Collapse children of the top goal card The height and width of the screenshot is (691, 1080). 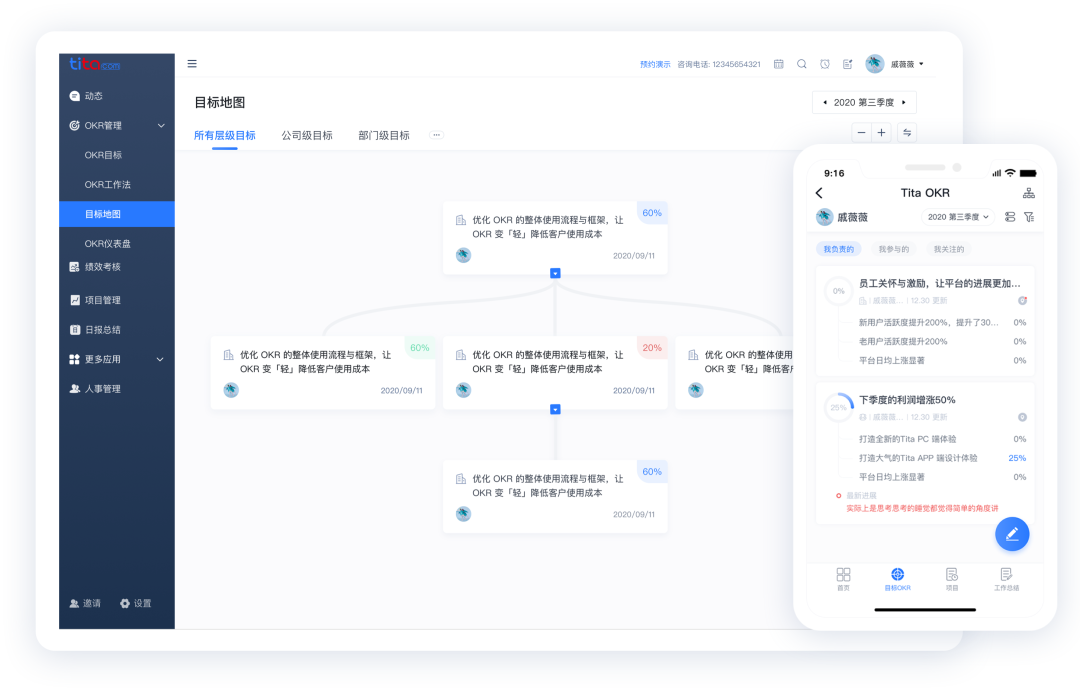click(555, 274)
